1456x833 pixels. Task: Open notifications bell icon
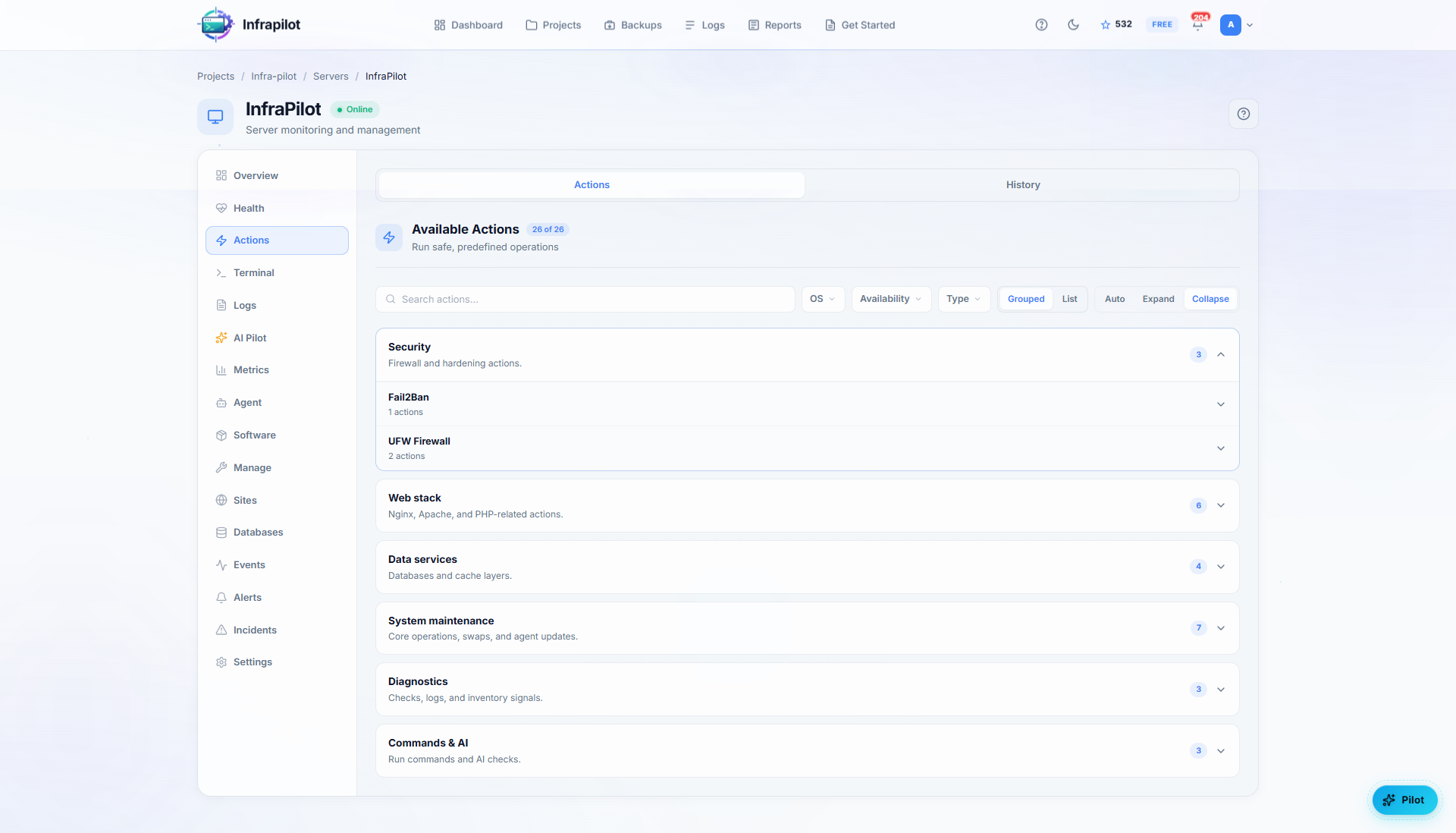1197,25
